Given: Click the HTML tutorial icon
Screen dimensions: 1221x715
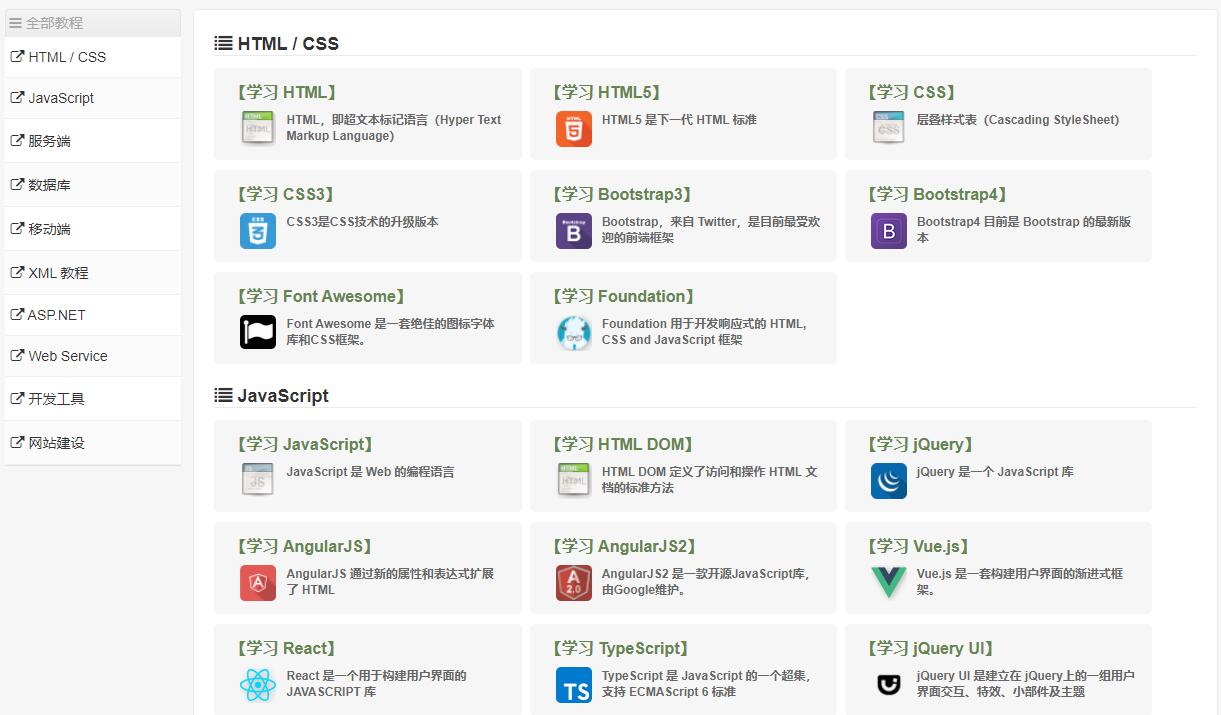Looking at the screenshot, I should pyautogui.click(x=258, y=128).
